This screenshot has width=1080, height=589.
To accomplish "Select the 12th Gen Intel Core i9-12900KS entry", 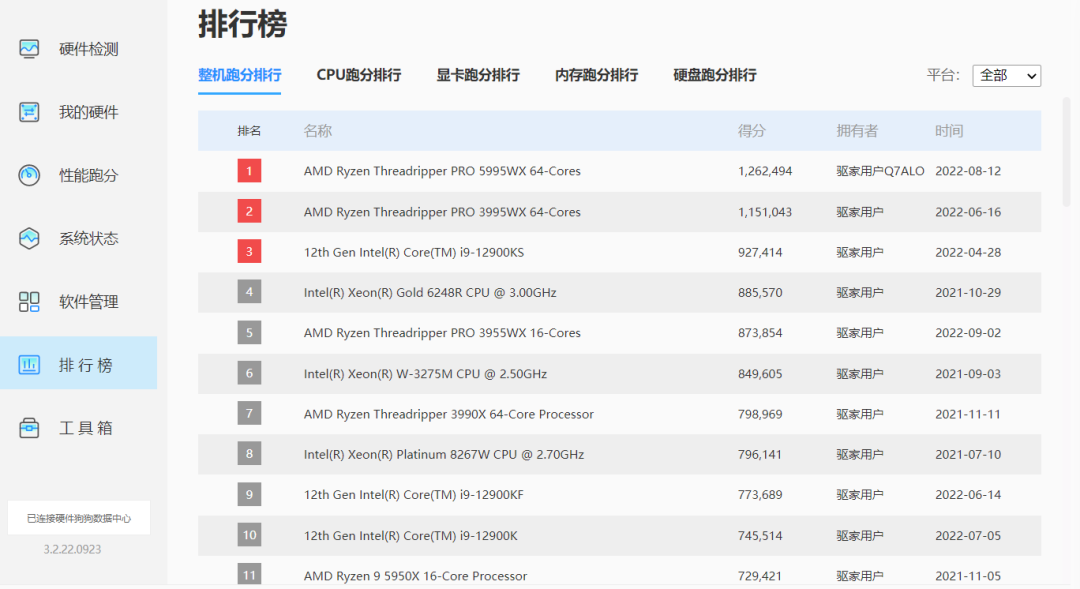I will tap(414, 252).
